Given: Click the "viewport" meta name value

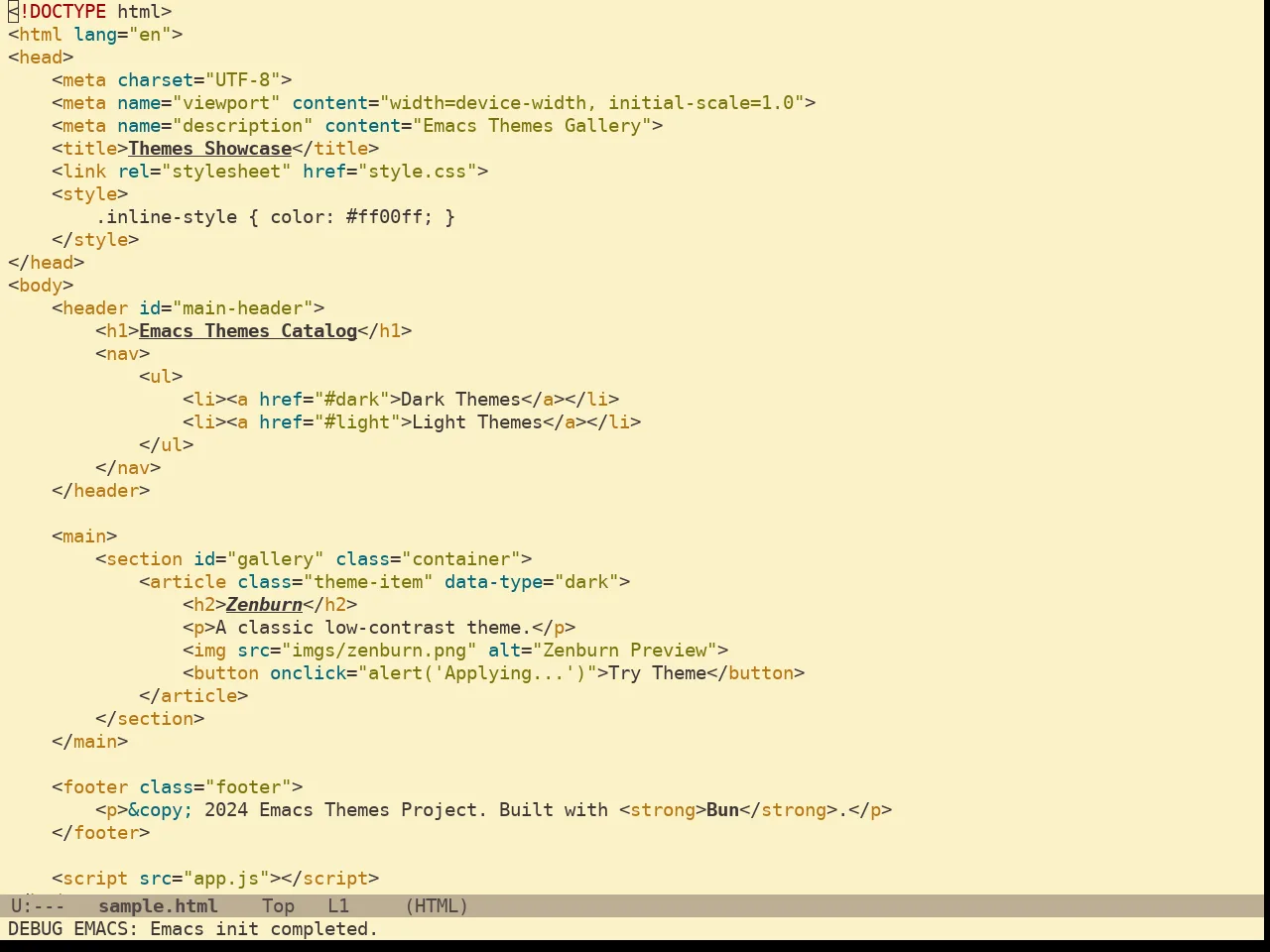Looking at the screenshot, I should point(227,103).
